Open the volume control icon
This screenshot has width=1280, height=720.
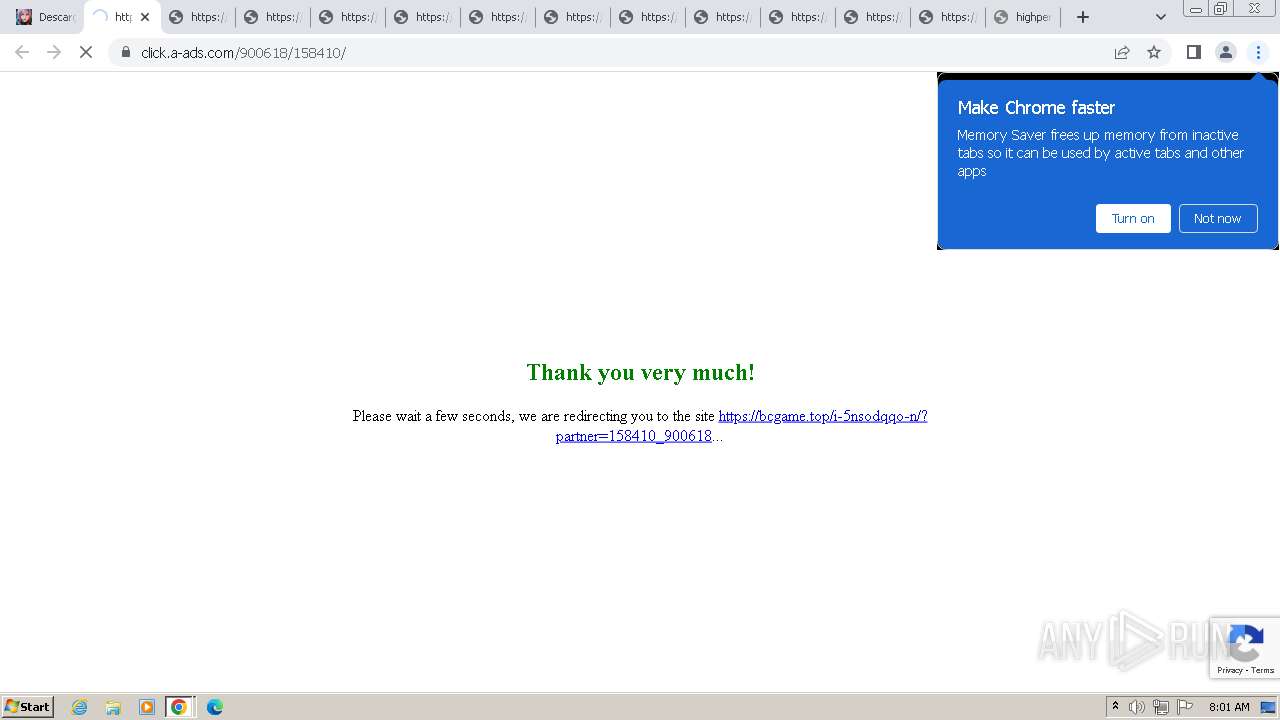pos(1137,707)
